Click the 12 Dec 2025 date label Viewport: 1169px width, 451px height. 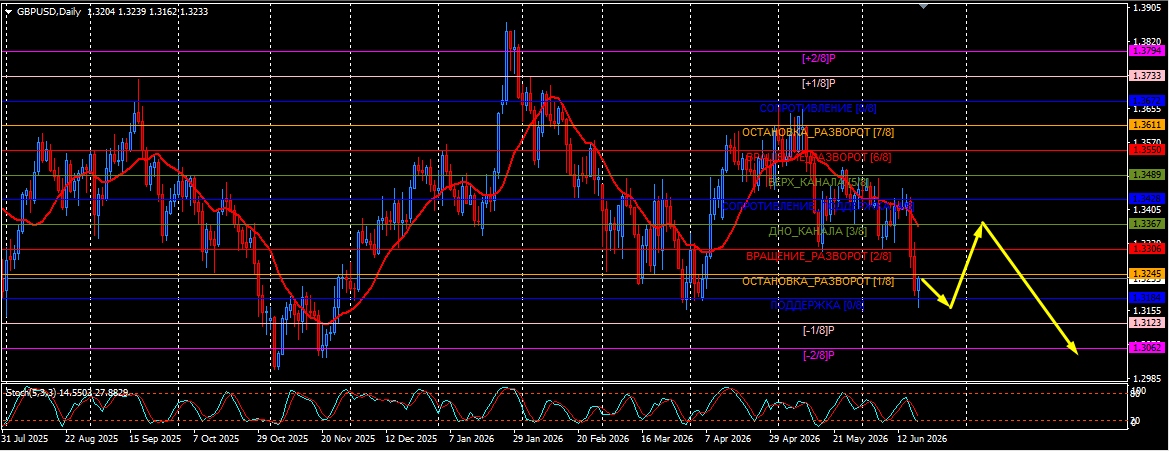(411, 439)
